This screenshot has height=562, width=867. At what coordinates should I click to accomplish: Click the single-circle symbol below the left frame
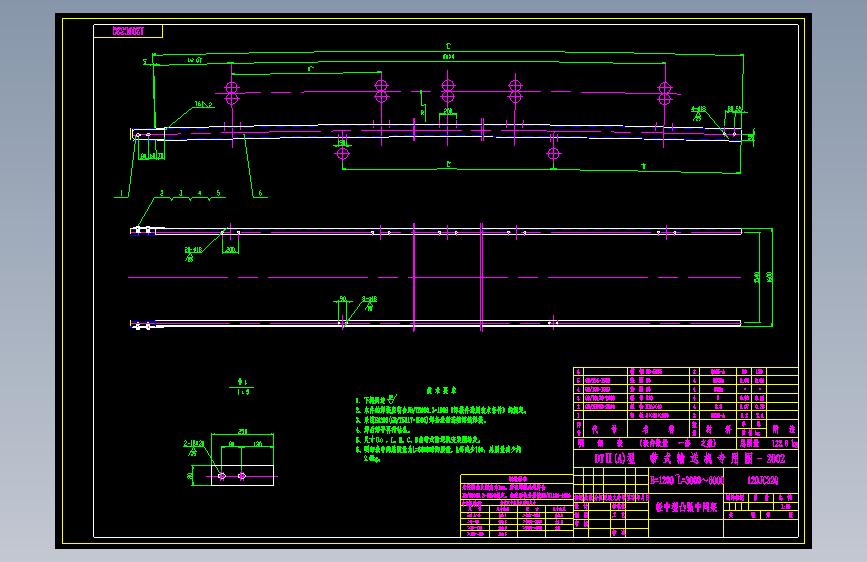tap(343, 154)
